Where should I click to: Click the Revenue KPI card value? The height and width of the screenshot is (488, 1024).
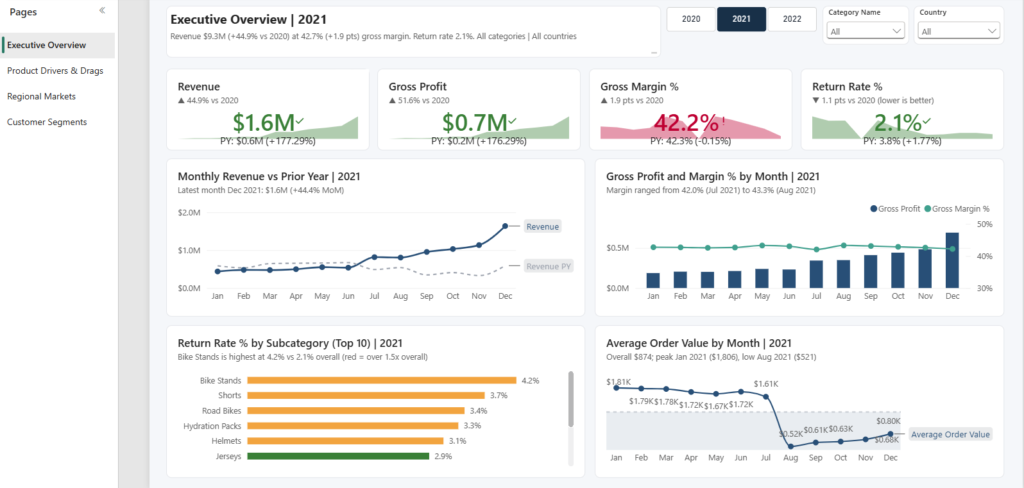pos(264,123)
